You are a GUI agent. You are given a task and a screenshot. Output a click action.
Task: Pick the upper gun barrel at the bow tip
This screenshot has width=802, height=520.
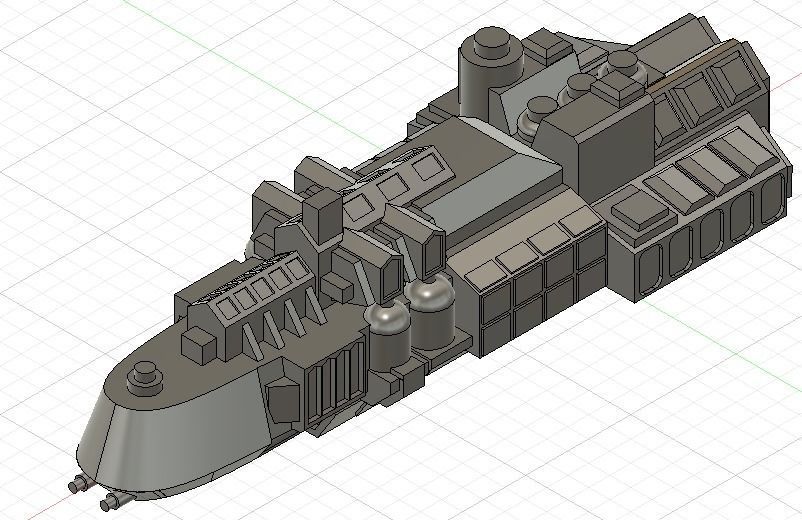tap(79, 484)
